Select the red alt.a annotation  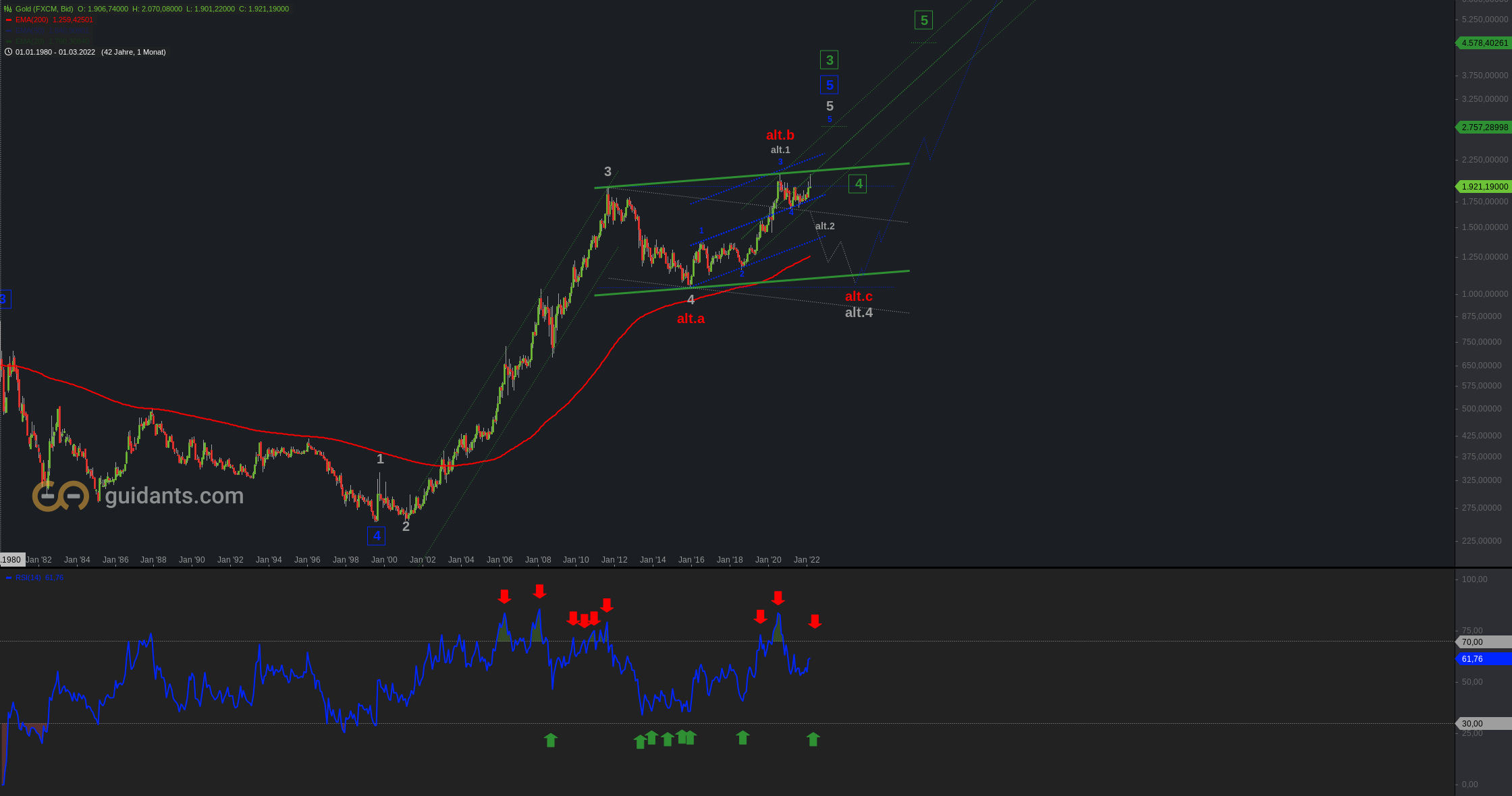(x=691, y=319)
